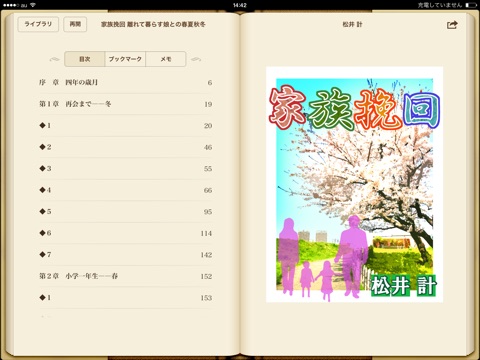Tap the battery indicator in status bar
Image resolution: width=480 pixels, height=360 pixels.
[471, 5]
